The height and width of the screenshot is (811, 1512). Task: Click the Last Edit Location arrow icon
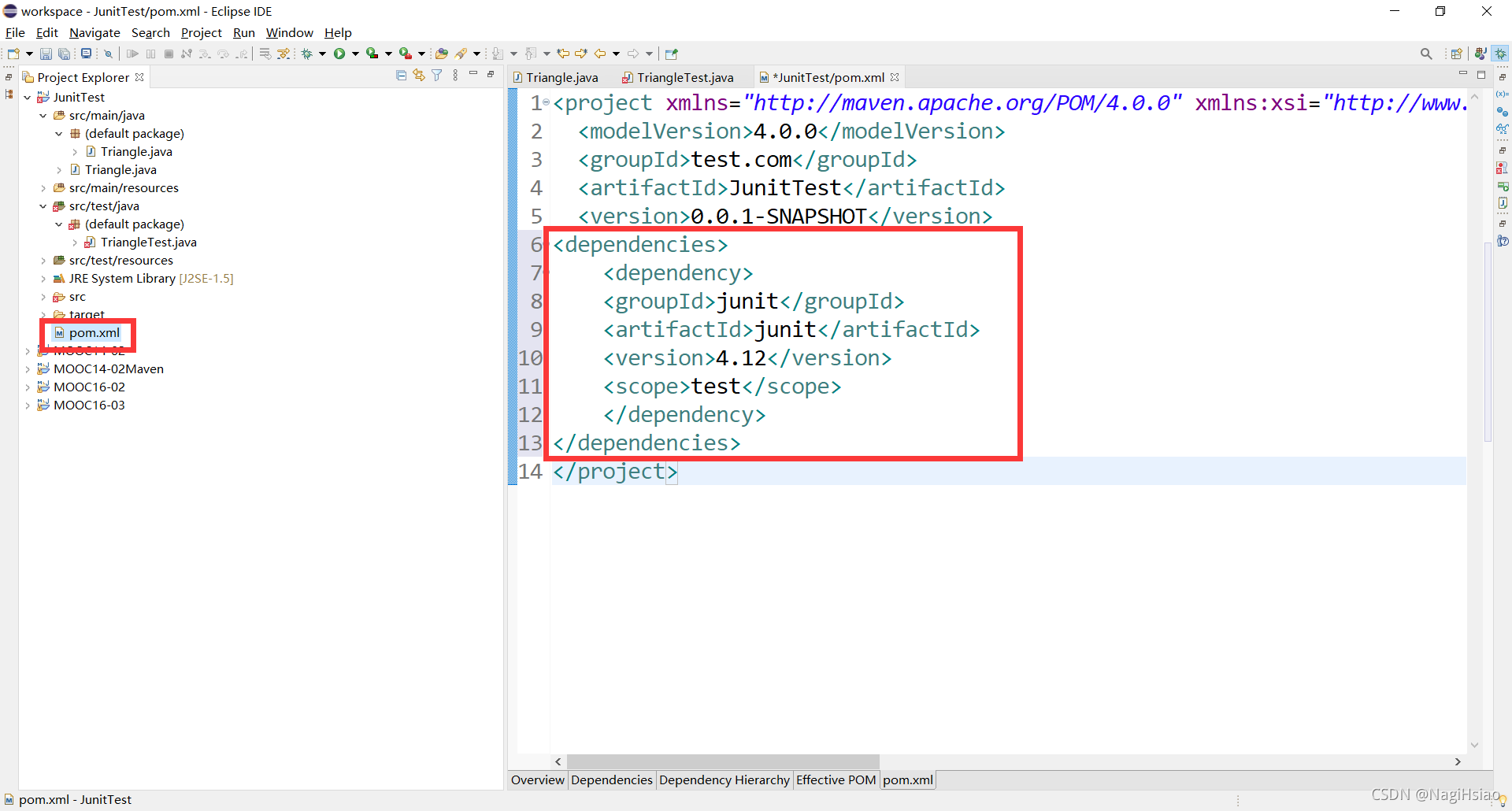[x=563, y=54]
